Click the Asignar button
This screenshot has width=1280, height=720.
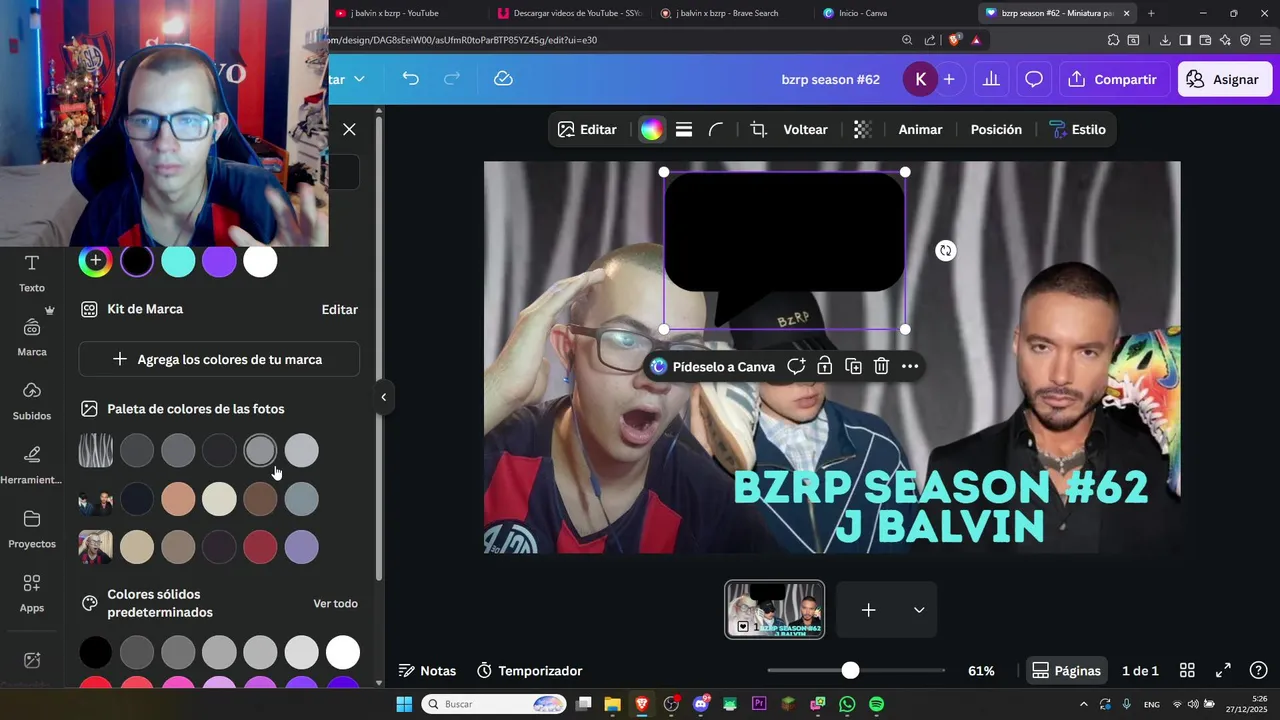coord(1225,79)
